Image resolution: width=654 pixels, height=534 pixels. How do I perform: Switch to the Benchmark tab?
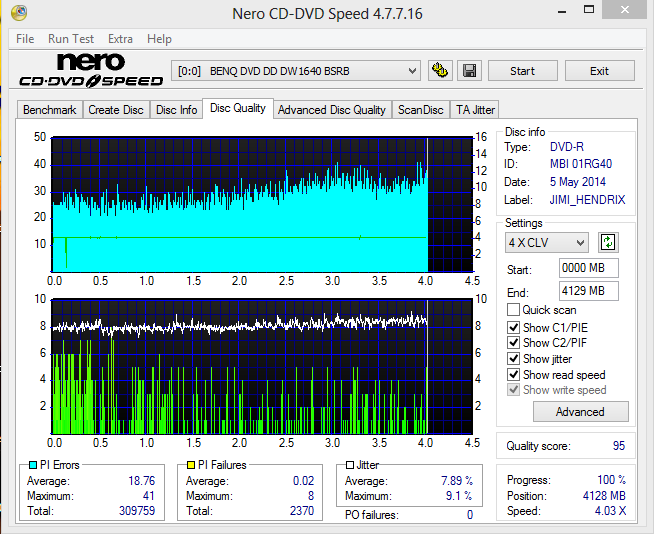coord(50,110)
